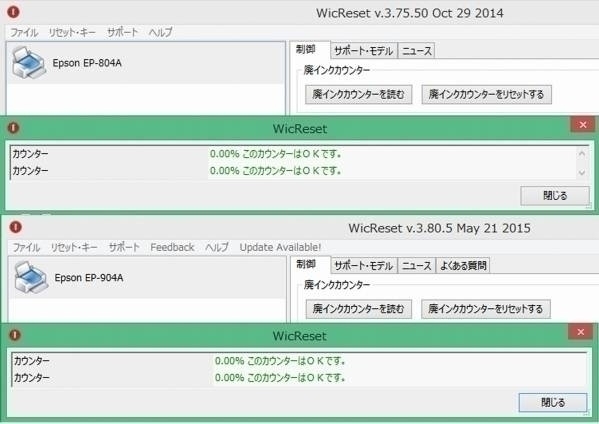Viewport: 599px width, 424px height.
Task: Click the upper WicReset dialog's title bar icon
Action: (x=13, y=127)
